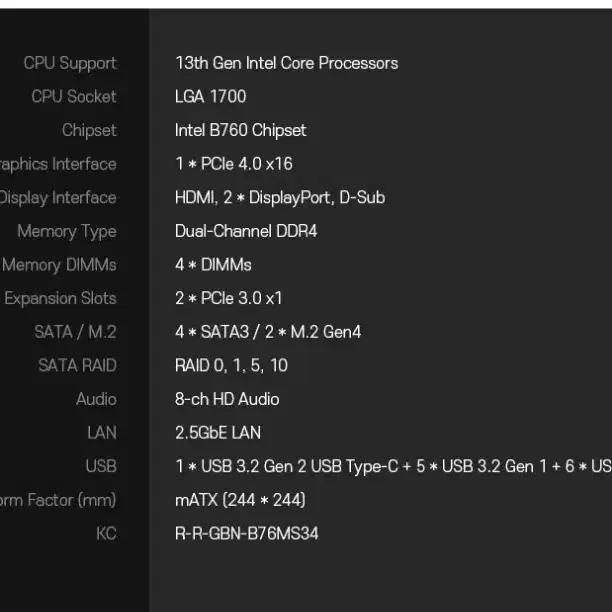
Task: Click the CPU Support label
Action: 70,64
